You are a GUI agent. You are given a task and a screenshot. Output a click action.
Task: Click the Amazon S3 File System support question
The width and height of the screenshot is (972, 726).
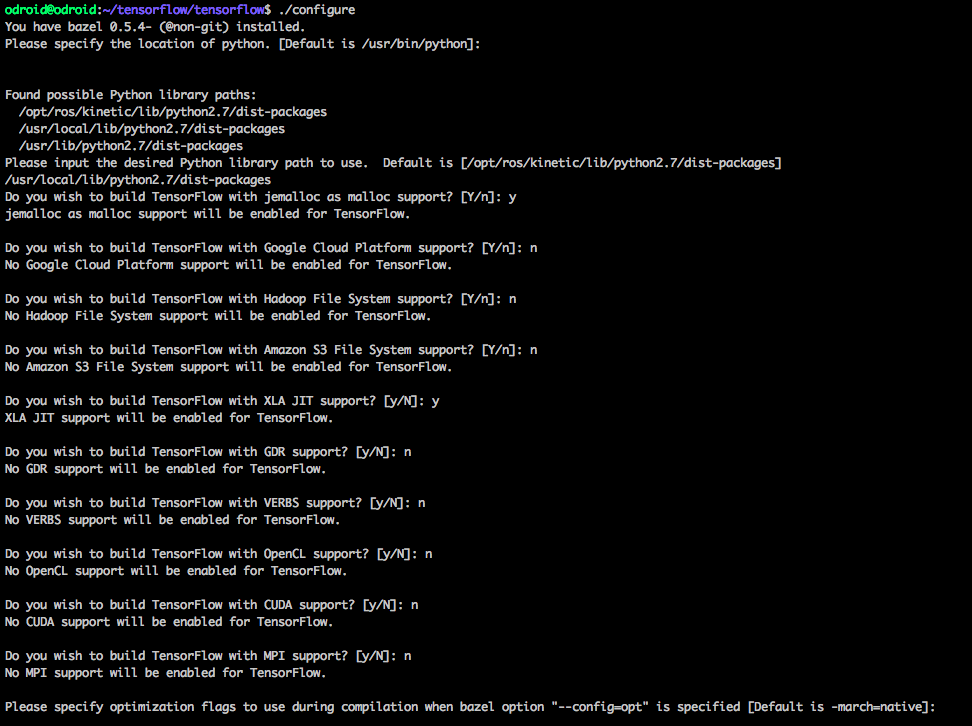[x=270, y=350]
